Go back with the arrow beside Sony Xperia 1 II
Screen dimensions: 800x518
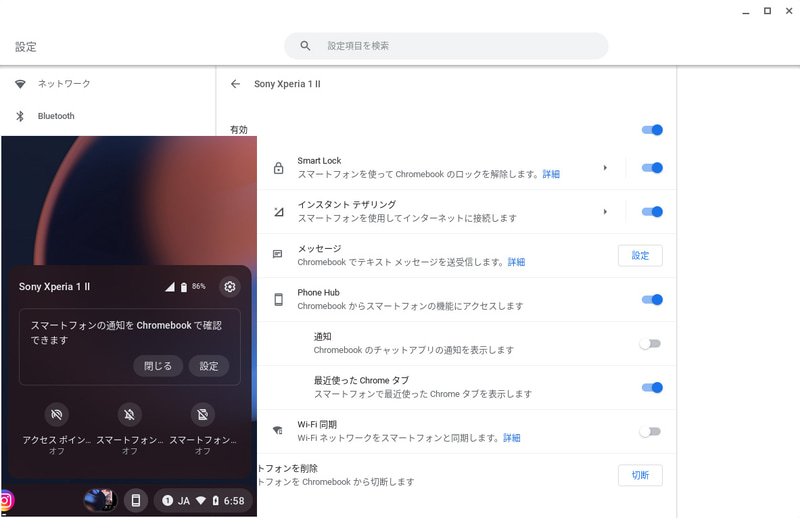pyautogui.click(x=235, y=84)
